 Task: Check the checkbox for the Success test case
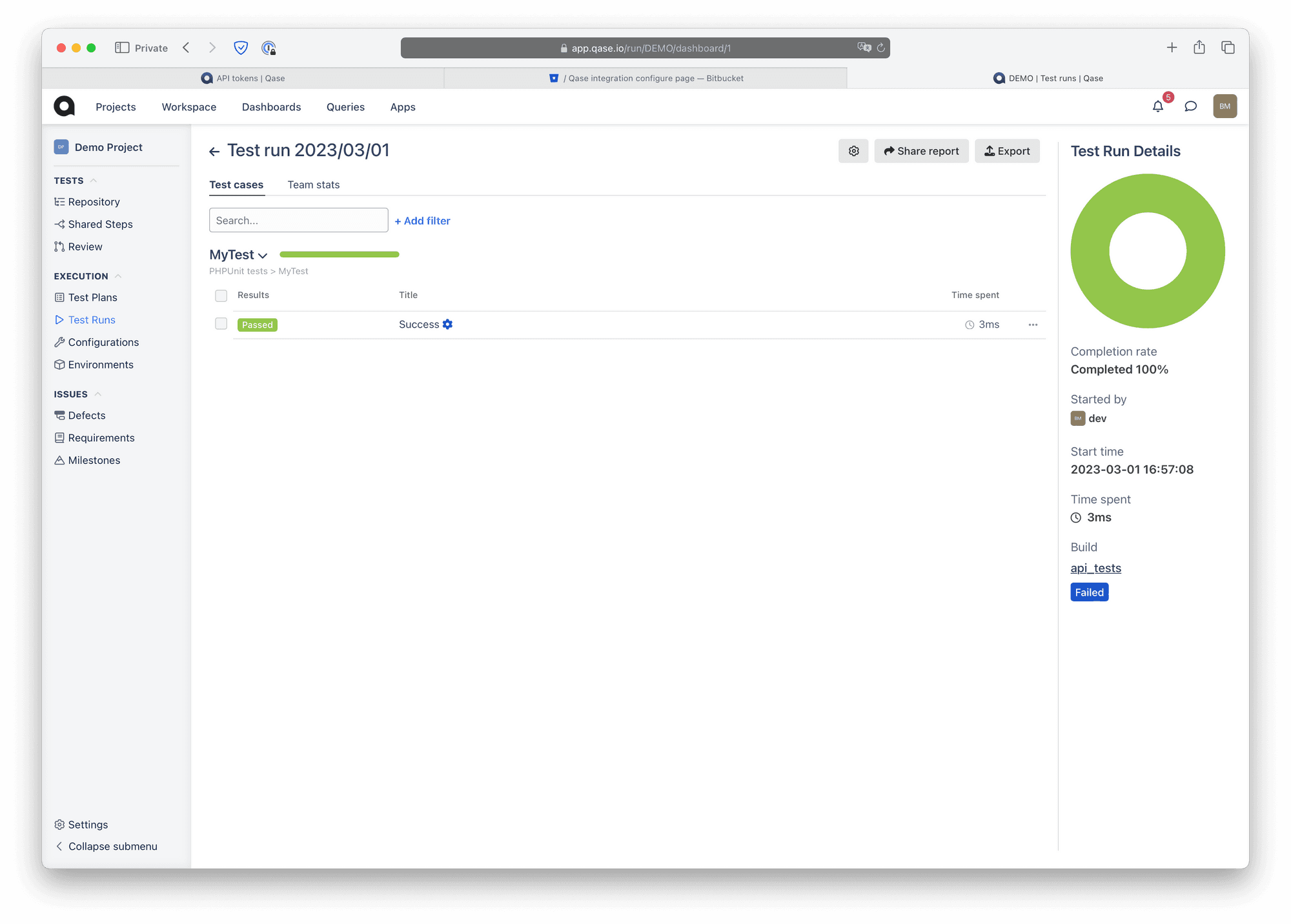coord(221,324)
